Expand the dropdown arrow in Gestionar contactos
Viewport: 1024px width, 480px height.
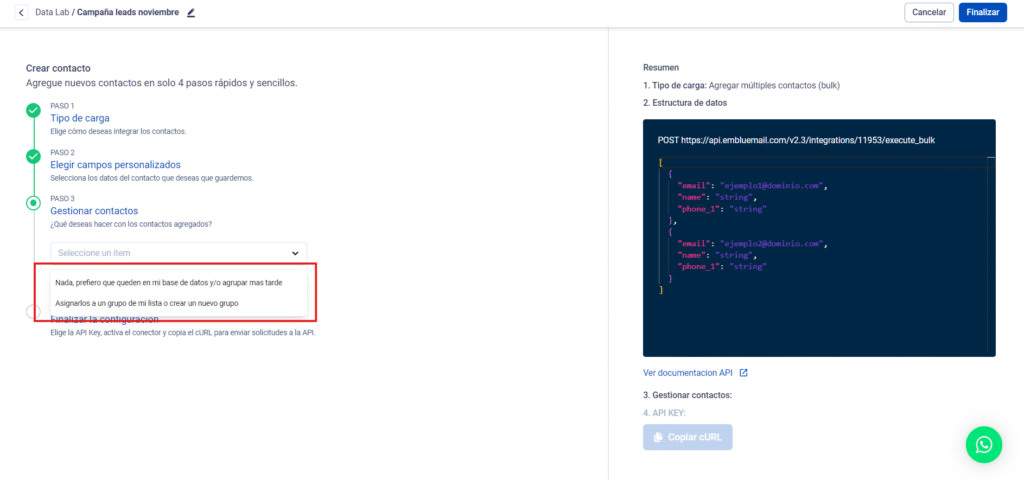tap(295, 253)
